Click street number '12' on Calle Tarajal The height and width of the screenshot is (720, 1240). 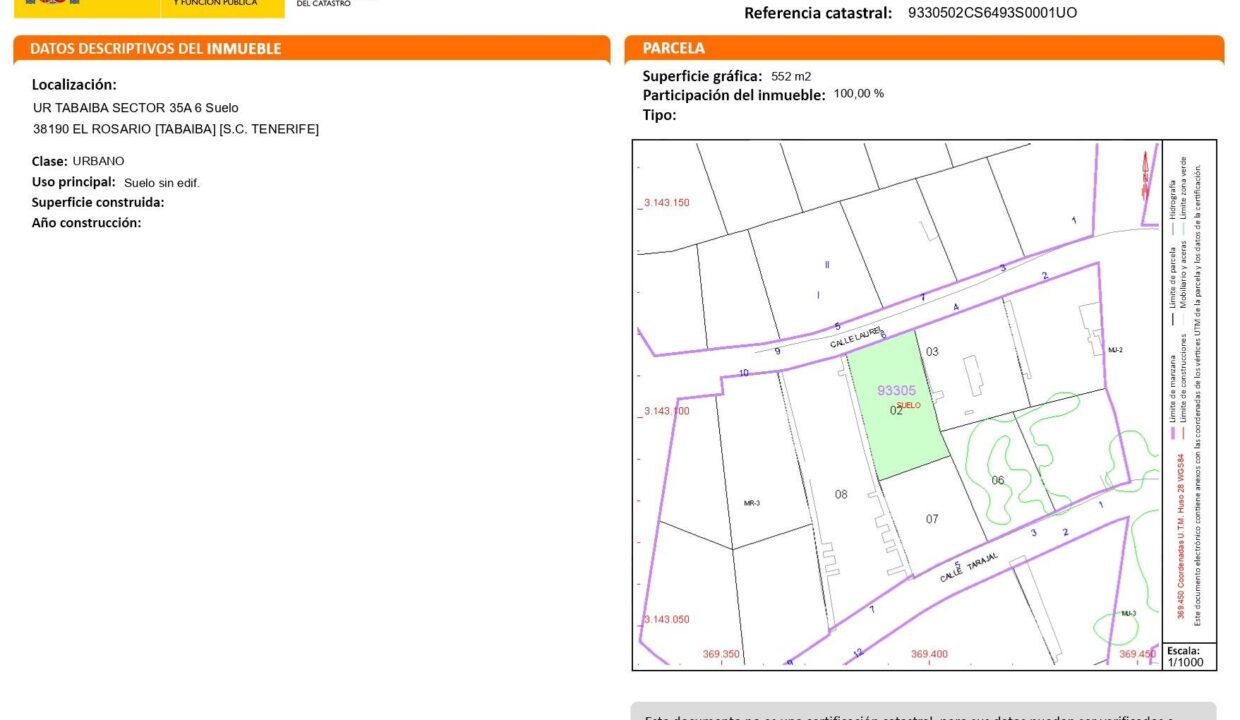[x=857, y=653]
